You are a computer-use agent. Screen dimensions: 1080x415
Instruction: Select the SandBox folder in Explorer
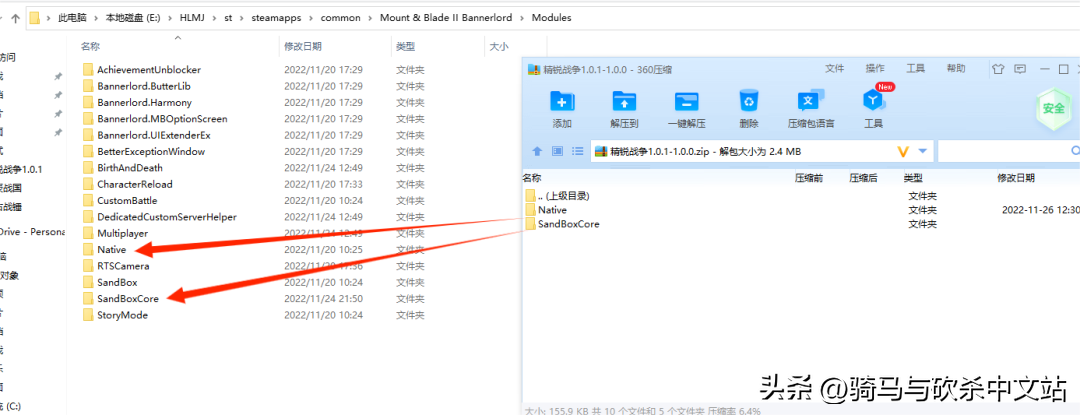(x=117, y=282)
